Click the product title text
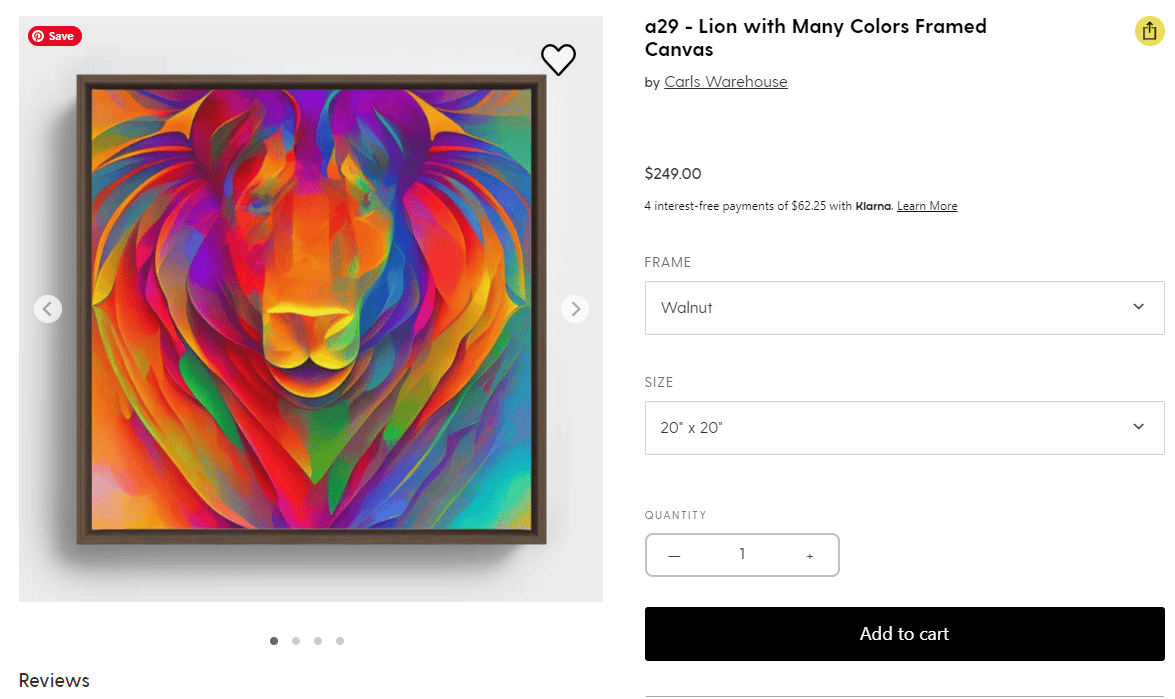 coord(815,38)
